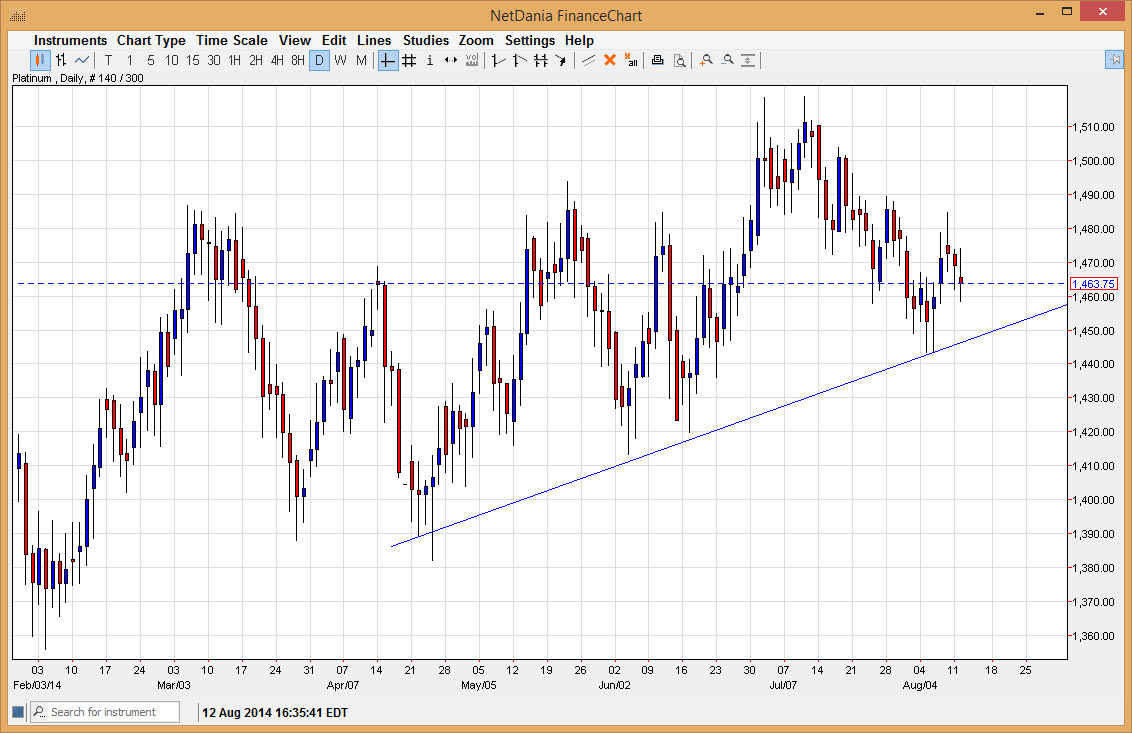The width and height of the screenshot is (1132, 733).
Task: Switch to the weekly W timeframe
Action: pos(340,60)
